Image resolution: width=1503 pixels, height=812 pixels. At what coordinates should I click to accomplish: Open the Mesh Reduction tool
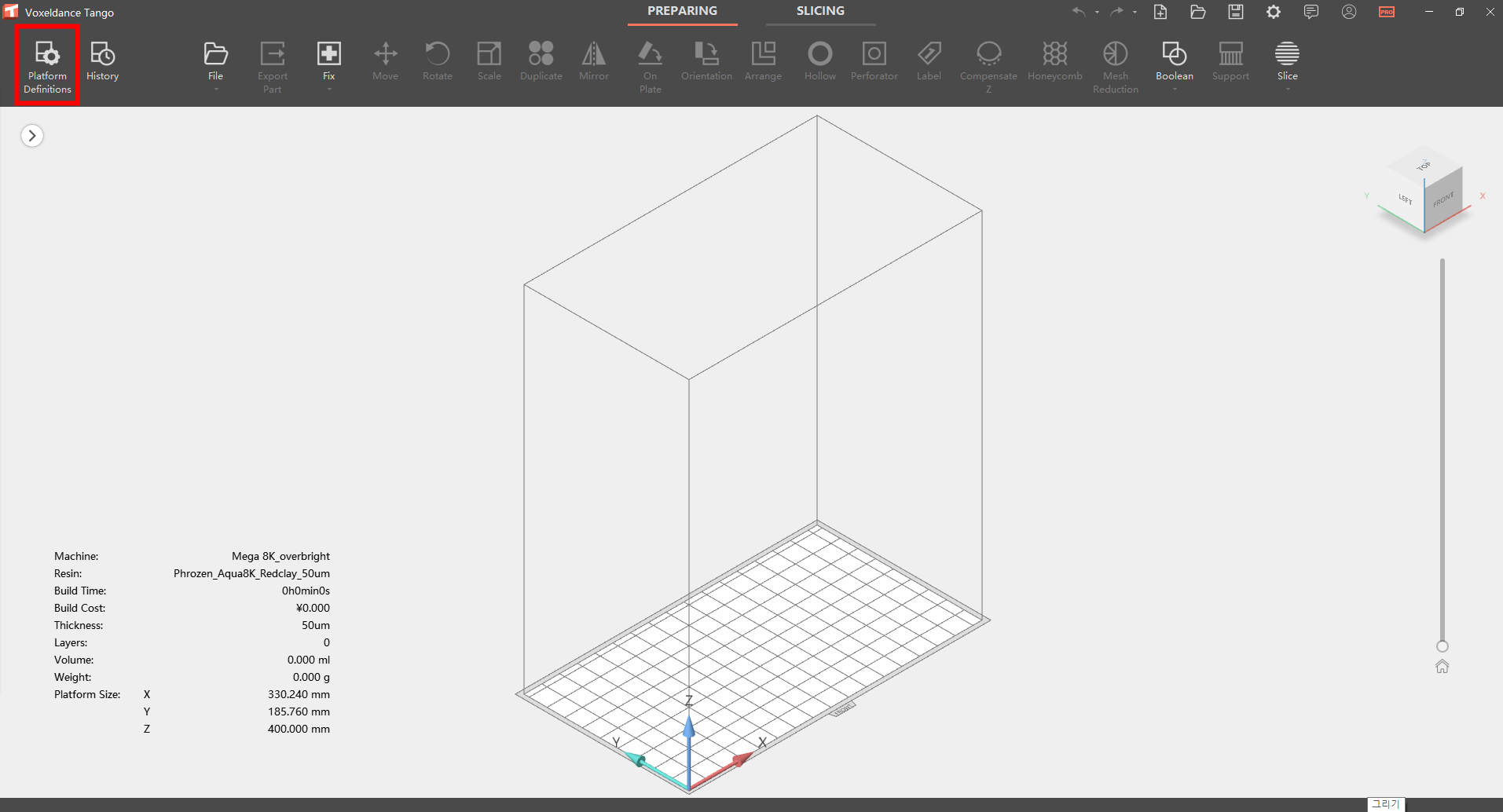(1116, 67)
